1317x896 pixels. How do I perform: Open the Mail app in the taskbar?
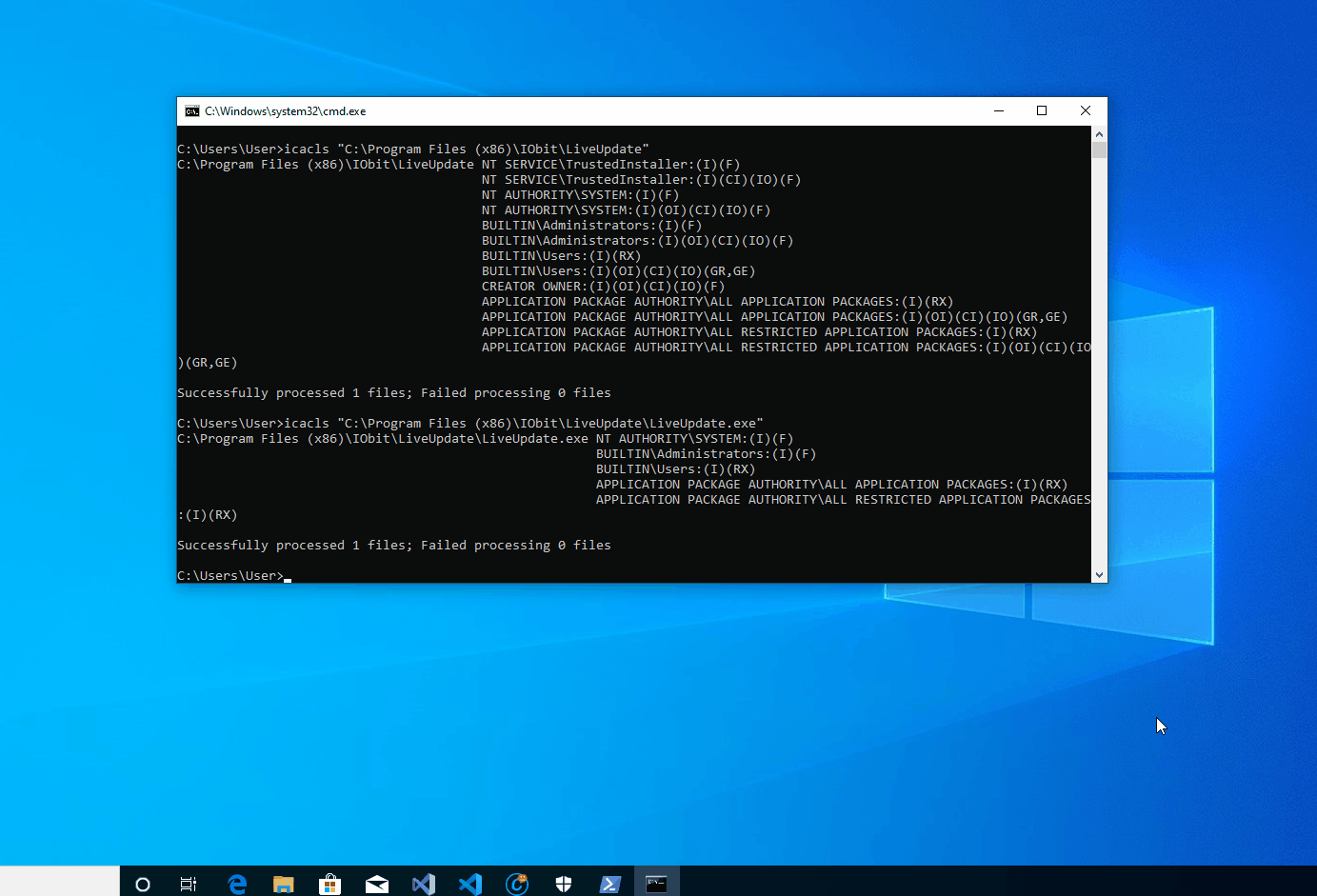tap(376, 885)
